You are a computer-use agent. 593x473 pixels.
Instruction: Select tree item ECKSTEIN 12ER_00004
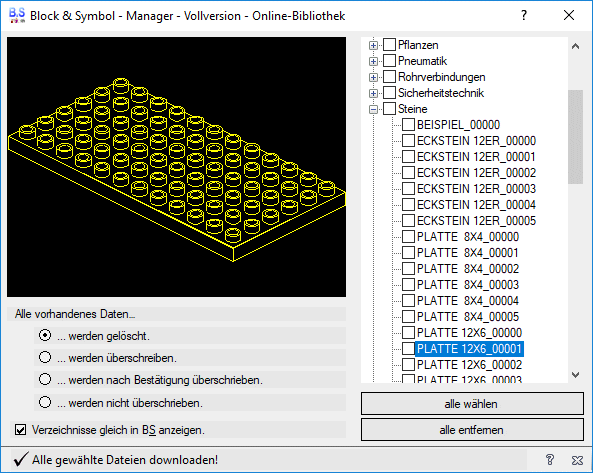tap(476, 205)
